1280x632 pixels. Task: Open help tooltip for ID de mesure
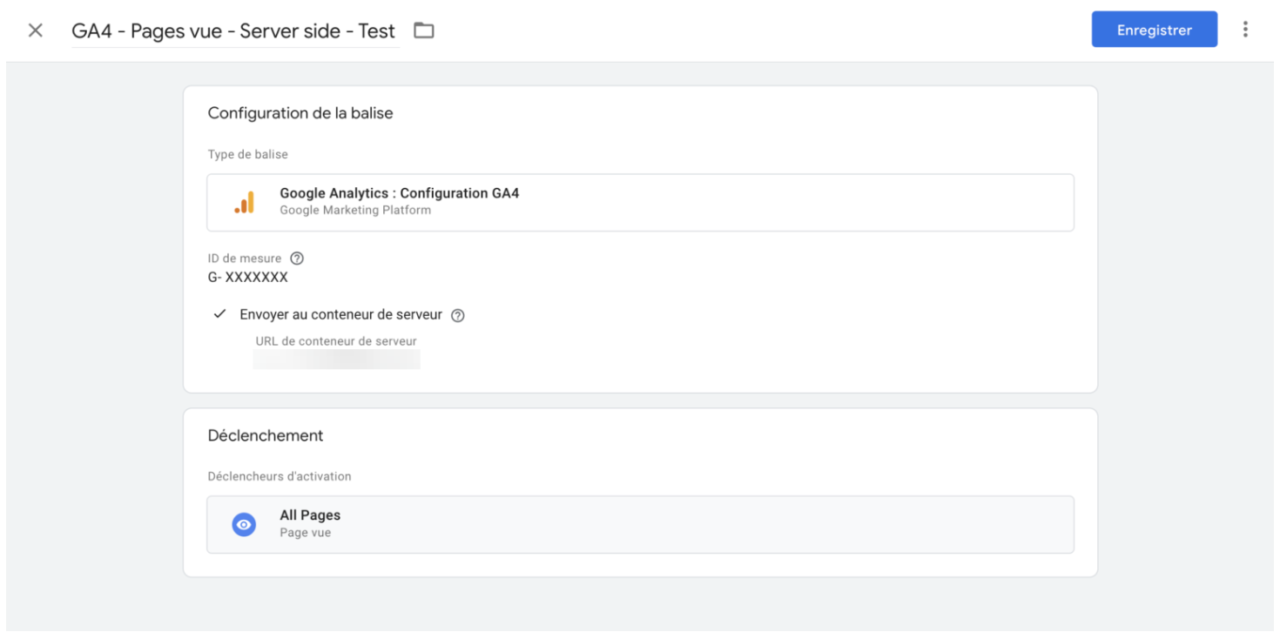click(x=297, y=259)
